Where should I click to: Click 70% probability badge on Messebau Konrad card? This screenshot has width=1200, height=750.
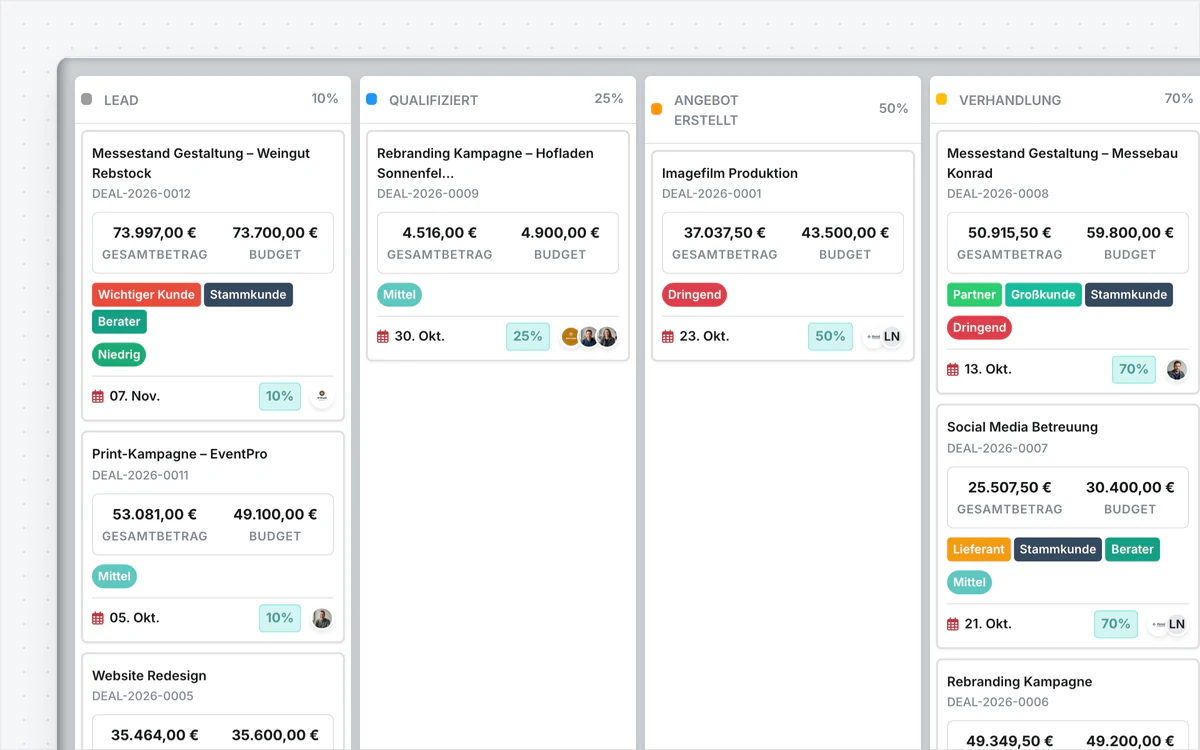click(x=1134, y=370)
